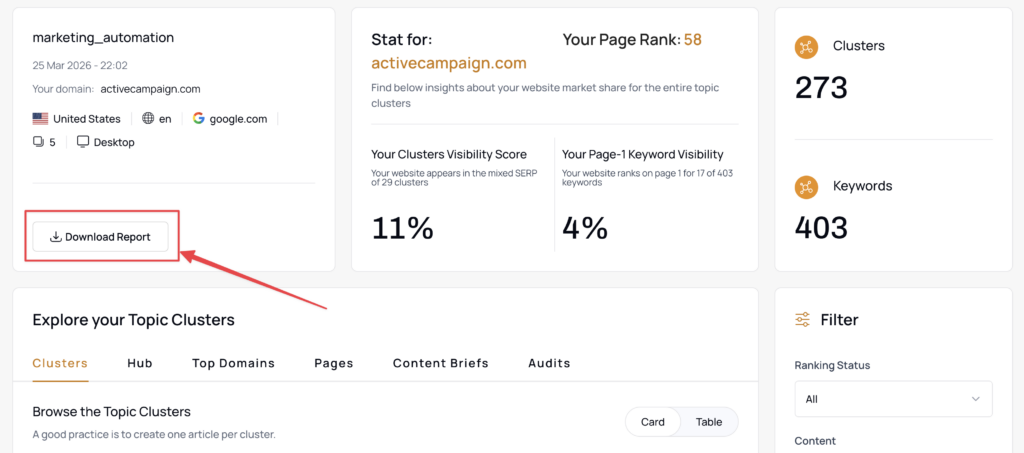
Task: Open the Ranking Status dropdown
Action: point(893,399)
